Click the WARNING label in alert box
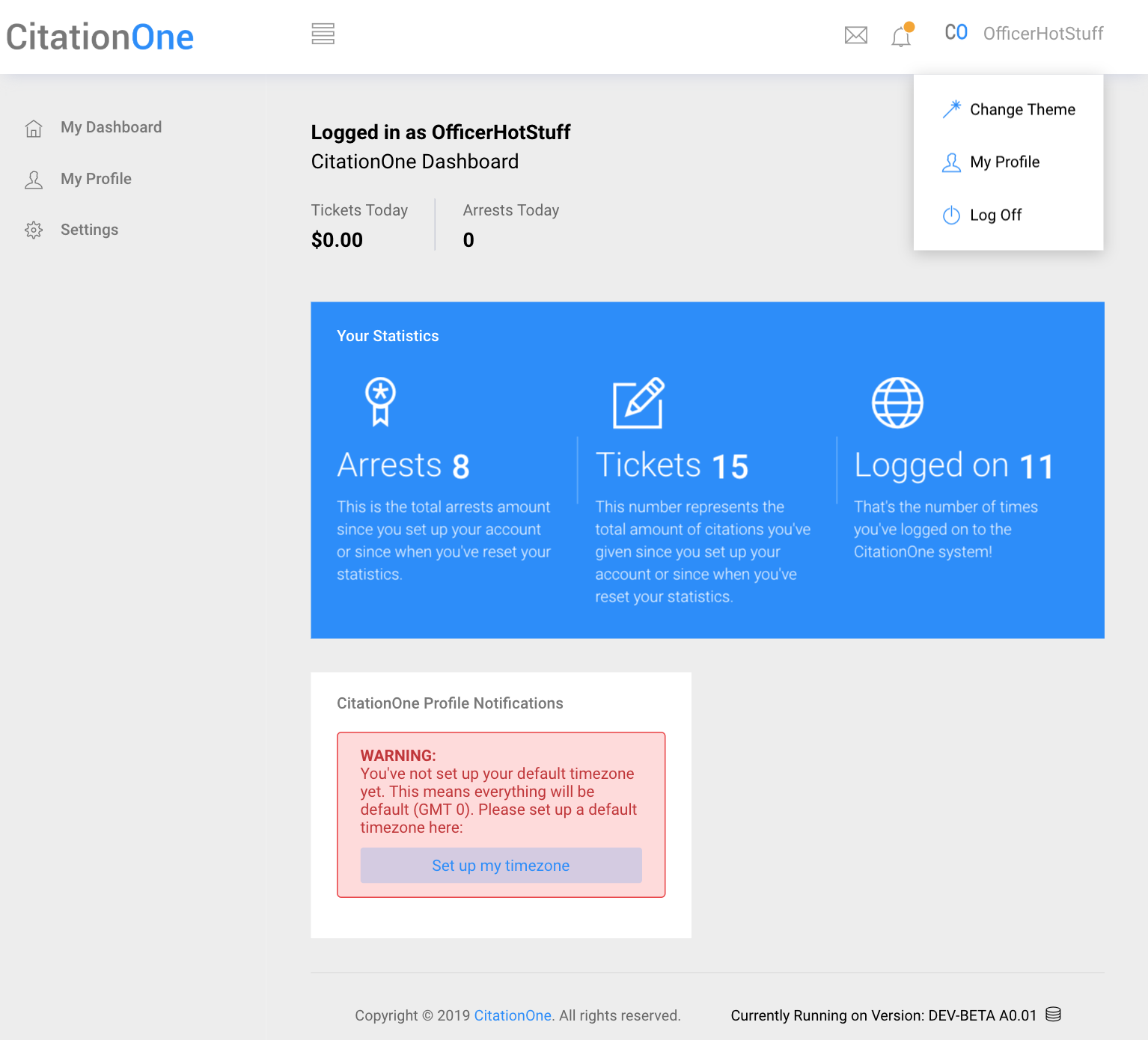1148x1040 pixels. [x=398, y=756]
